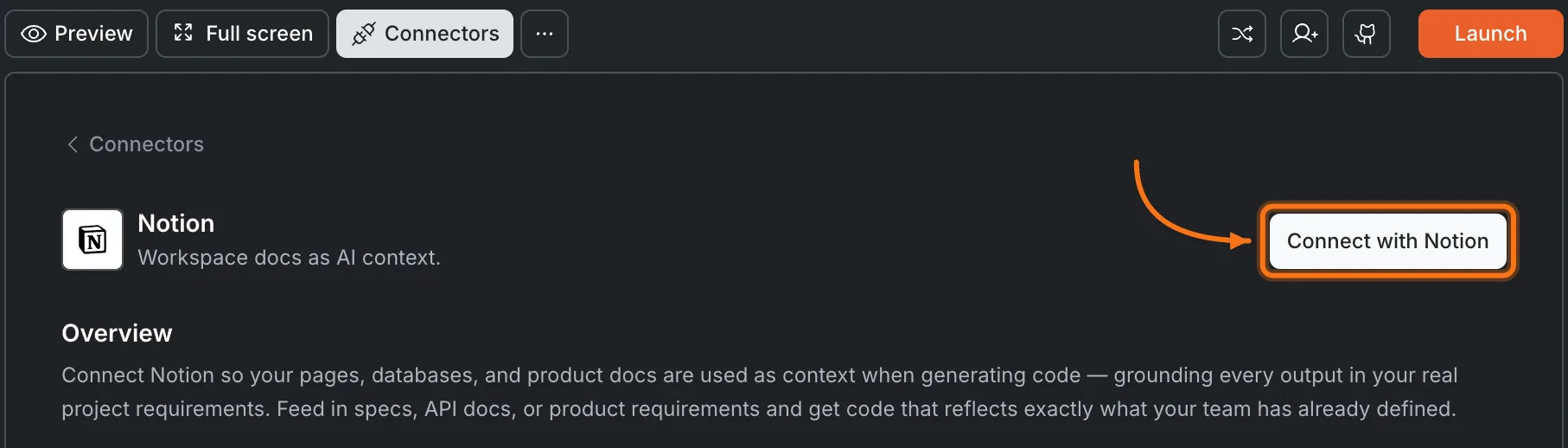Viewport: 1568px width, 448px height.
Task: Click the back chevron beside Connectors
Action: point(73,144)
